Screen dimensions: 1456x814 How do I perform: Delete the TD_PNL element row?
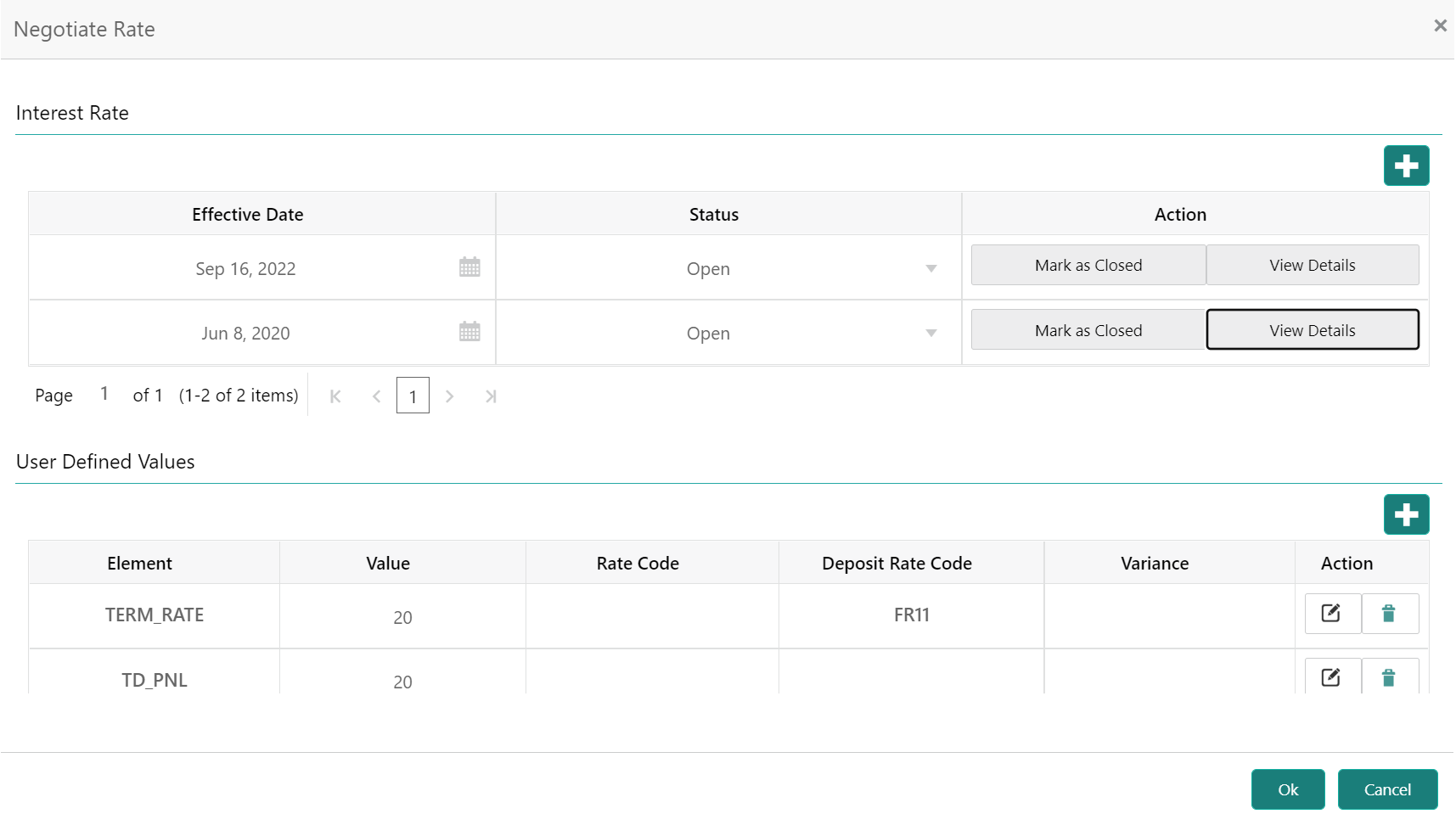[1390, 676]
